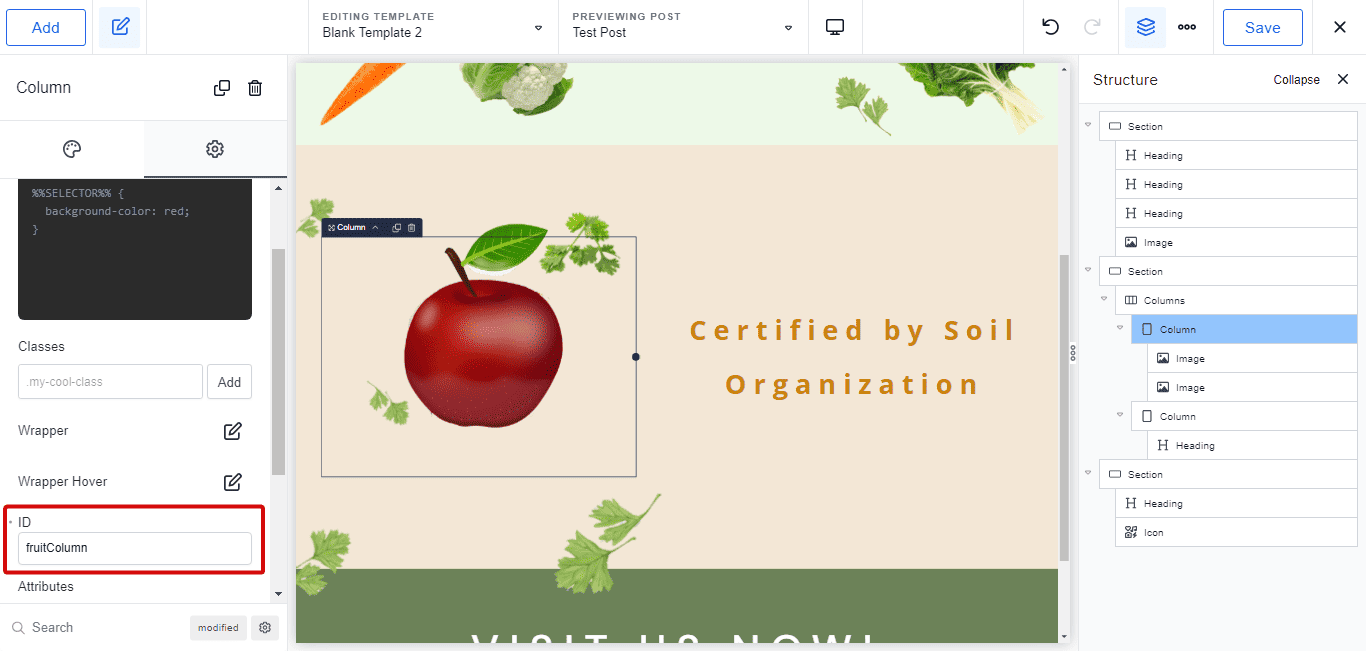Open the Wrapper Hover edit icon
This screenshot has height=651, width=1366.
tap(232, 482)
